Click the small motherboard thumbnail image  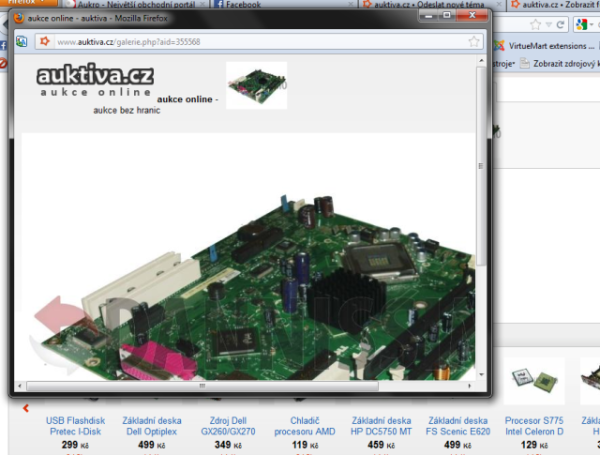(x=256, y=85)
